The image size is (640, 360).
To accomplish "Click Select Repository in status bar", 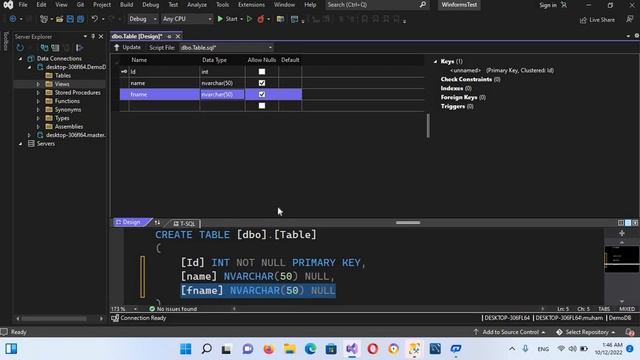I will tap(586, 332).
